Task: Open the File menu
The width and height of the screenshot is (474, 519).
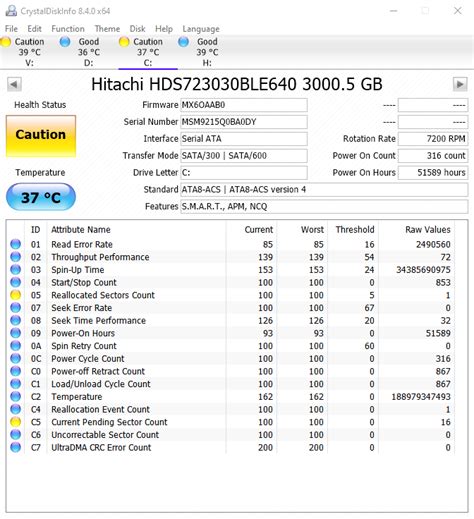Action: [x=11, y=29]
